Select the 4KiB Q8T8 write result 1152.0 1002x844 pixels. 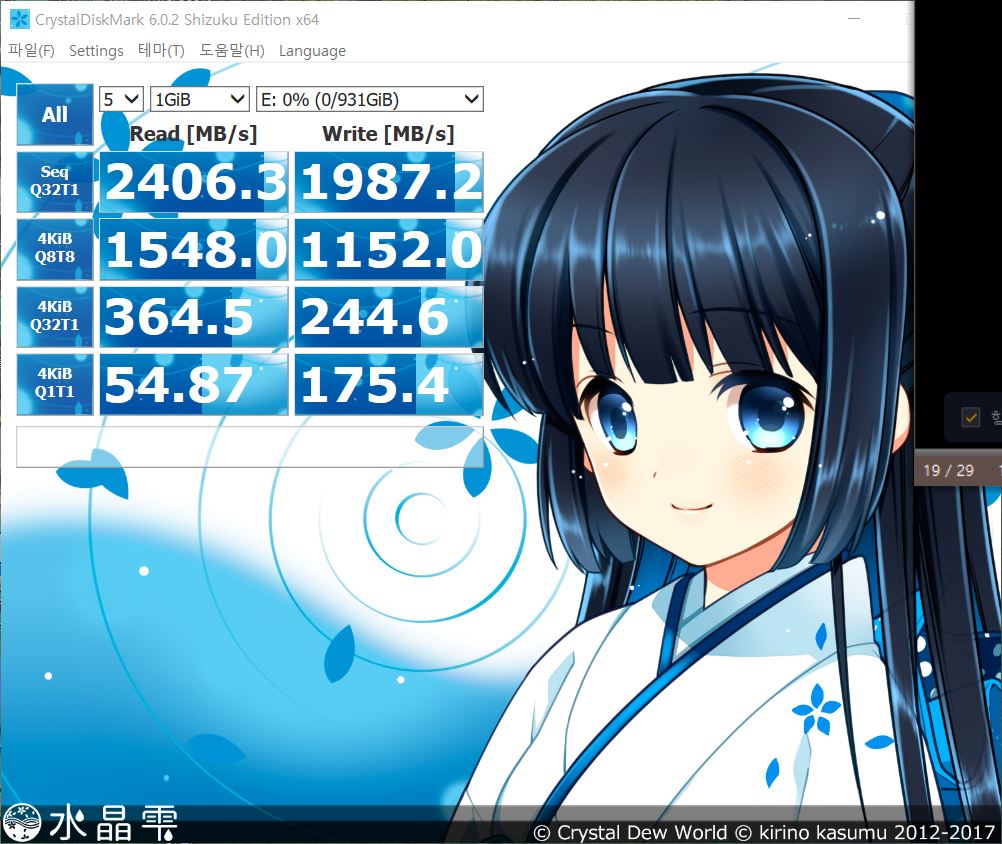click(389, 249)
